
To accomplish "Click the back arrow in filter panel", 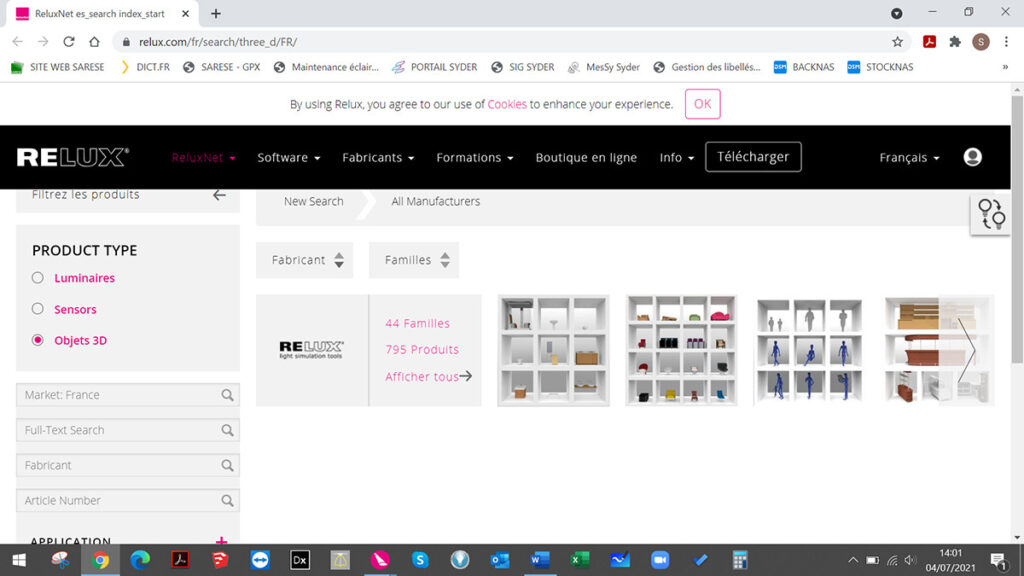I will click(x=219, y=195).
